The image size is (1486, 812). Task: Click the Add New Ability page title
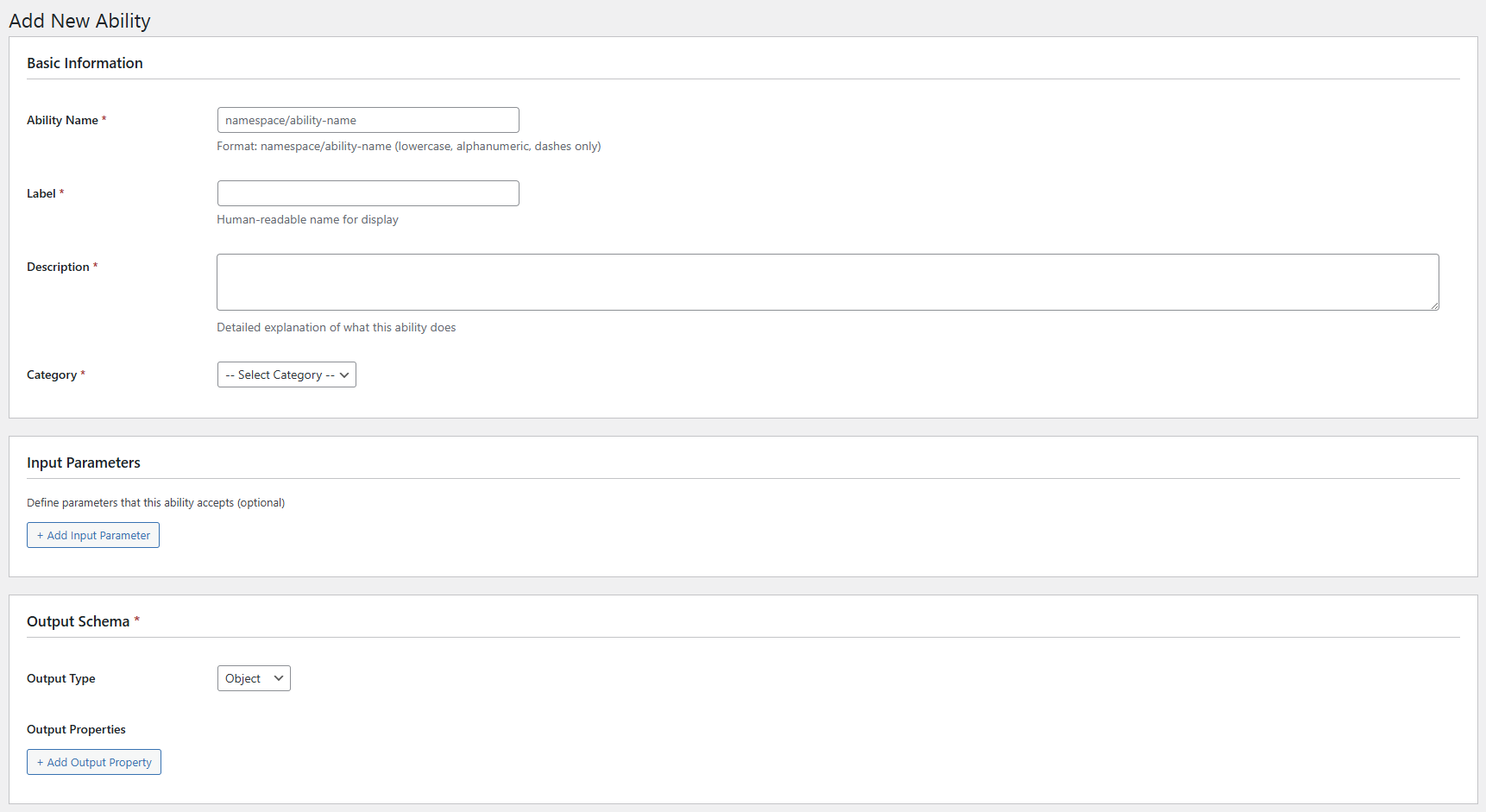coord(79,21)
